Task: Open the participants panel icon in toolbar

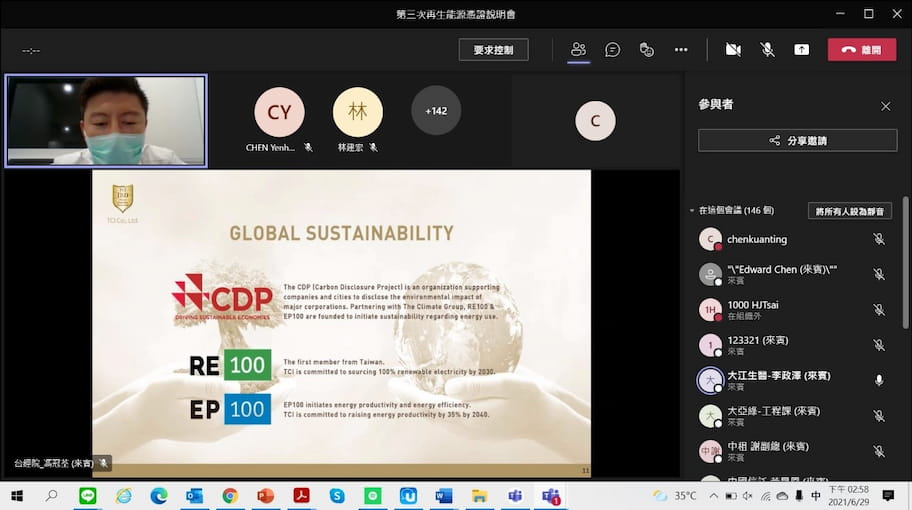Action: pyautogui.click(x=578, y=50)
